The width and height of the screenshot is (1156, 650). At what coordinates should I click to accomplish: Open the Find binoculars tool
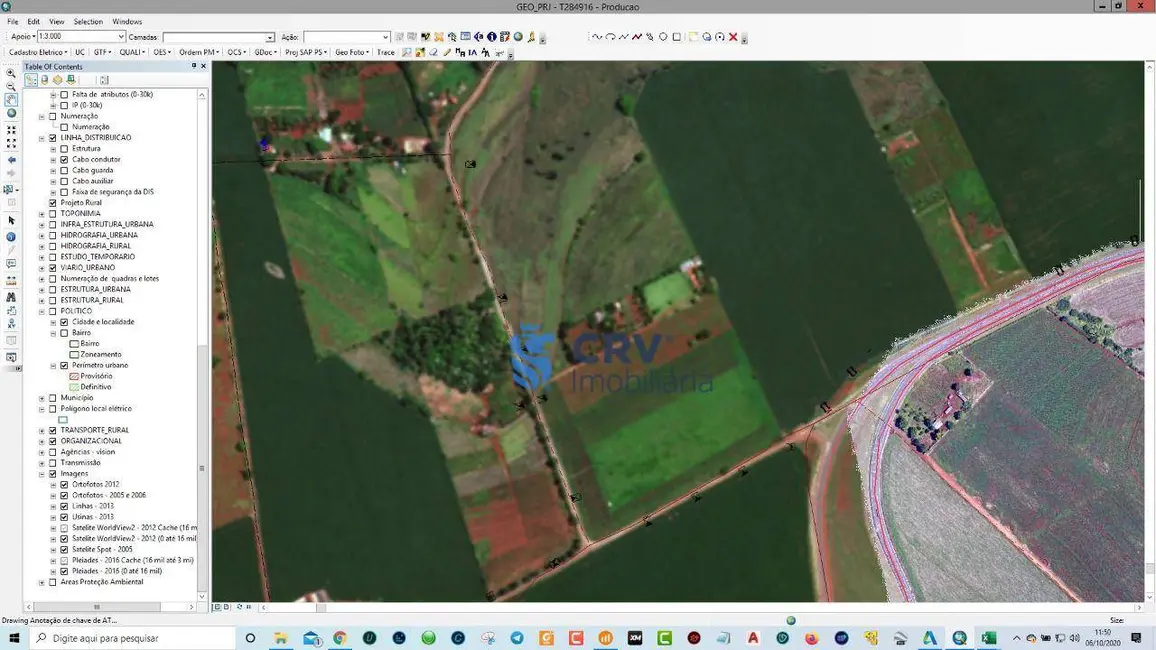point(11,297)
